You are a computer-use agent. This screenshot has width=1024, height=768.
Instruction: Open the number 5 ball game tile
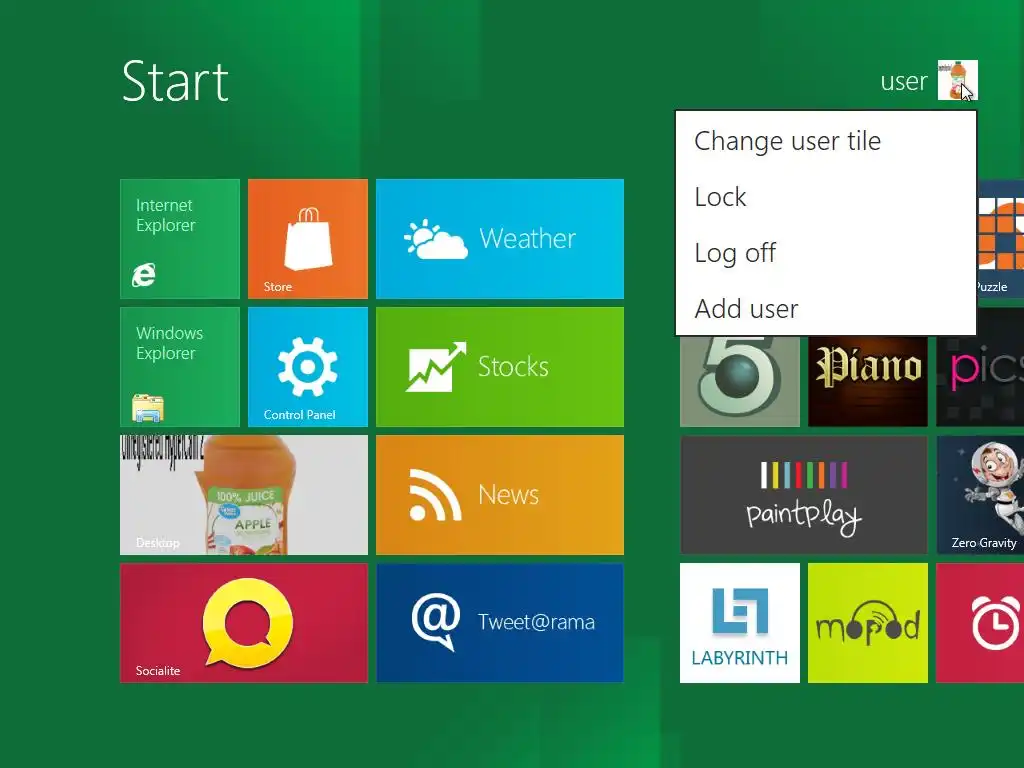pos(740,381)
